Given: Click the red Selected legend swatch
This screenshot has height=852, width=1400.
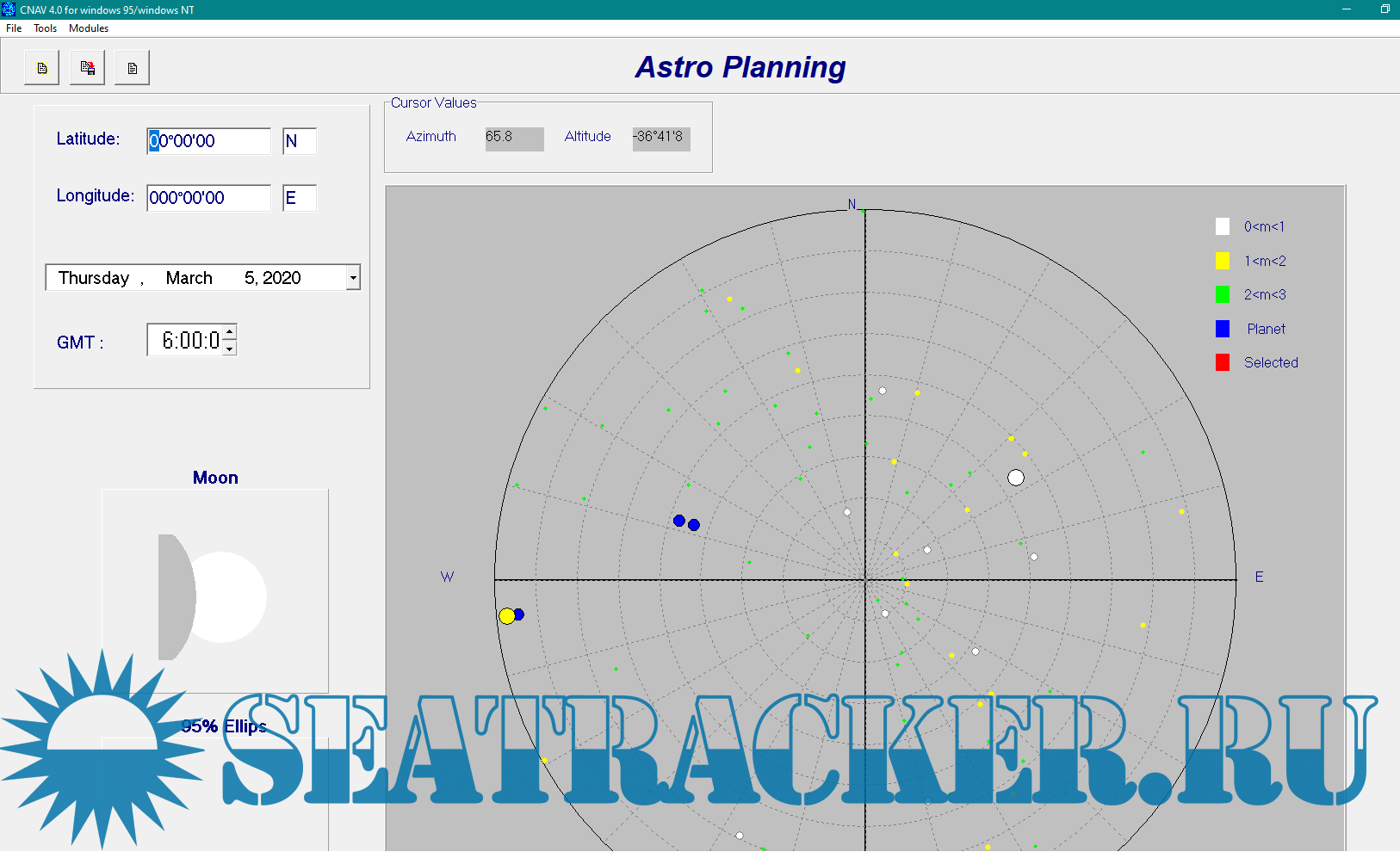Looking at the screenshot, I should tap(1223, 362).
